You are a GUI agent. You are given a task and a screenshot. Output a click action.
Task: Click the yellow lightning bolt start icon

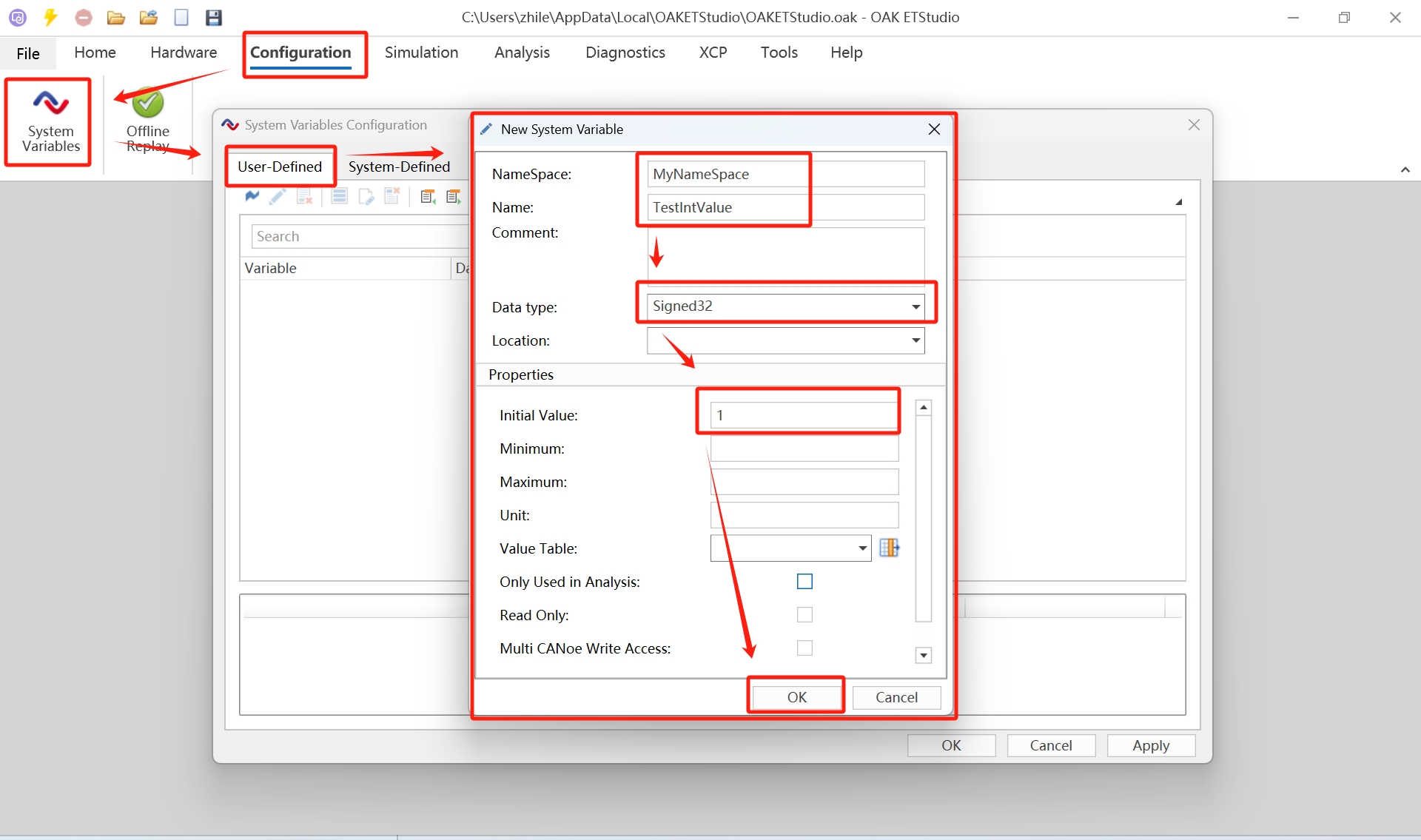point(50,17)
